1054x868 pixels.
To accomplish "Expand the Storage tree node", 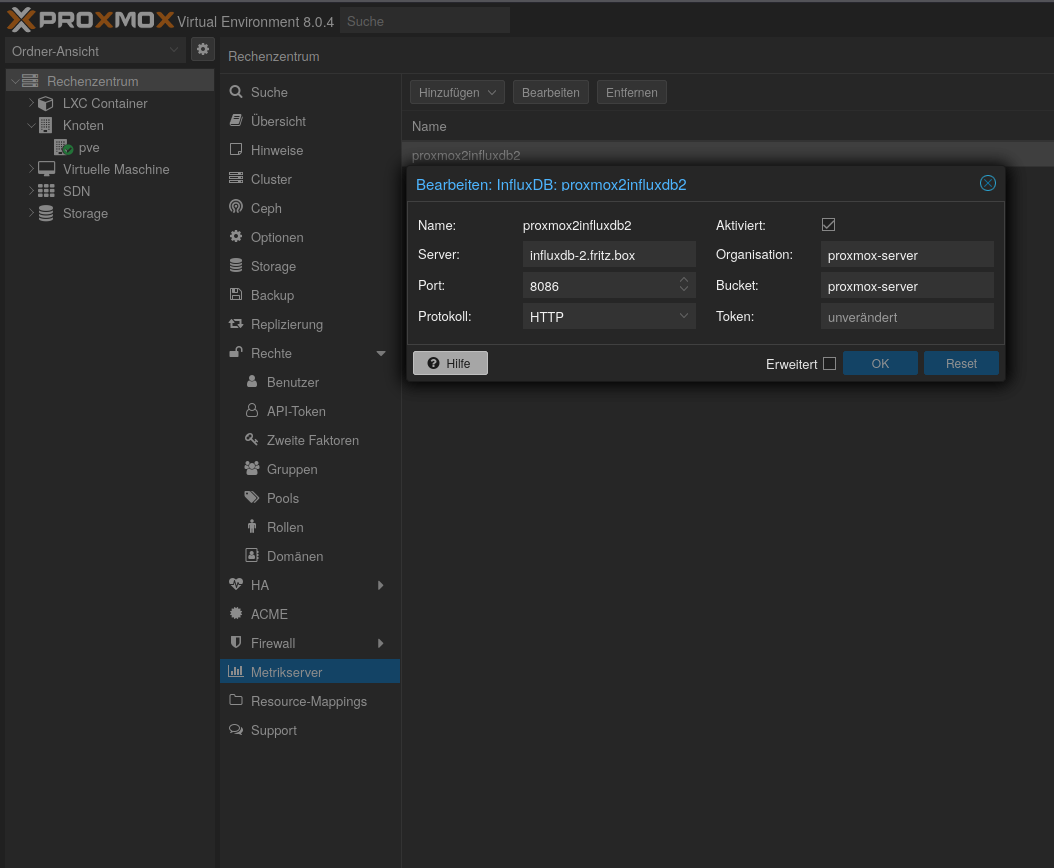I will pyautogui.click(x=31, y=213).
